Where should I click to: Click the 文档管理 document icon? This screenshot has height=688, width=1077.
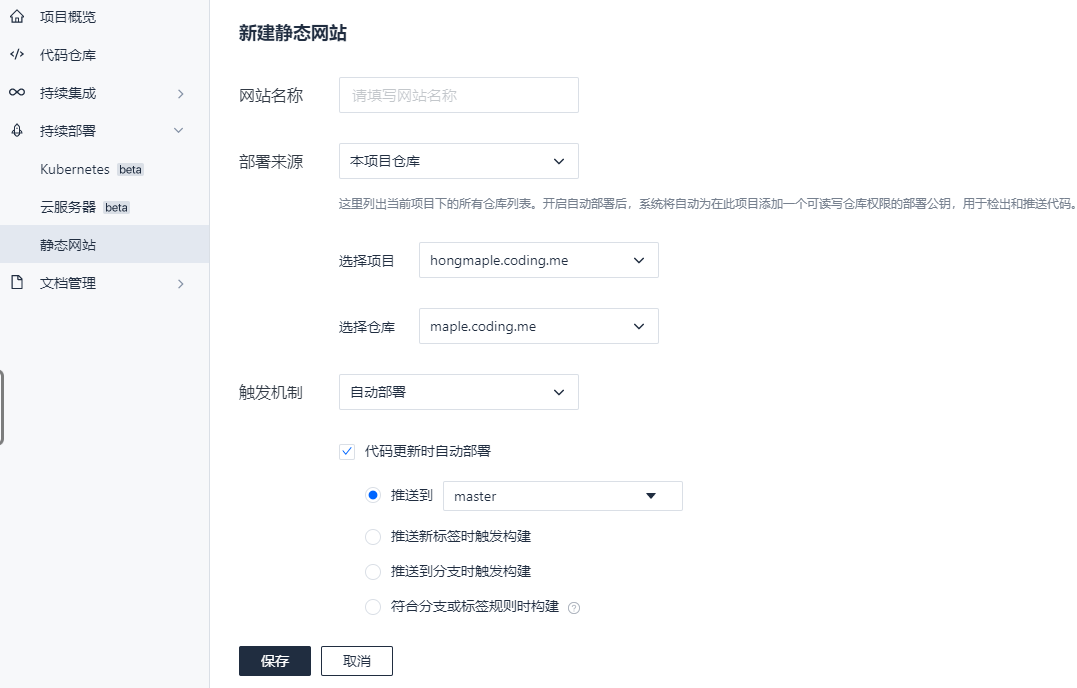[16, 282]
